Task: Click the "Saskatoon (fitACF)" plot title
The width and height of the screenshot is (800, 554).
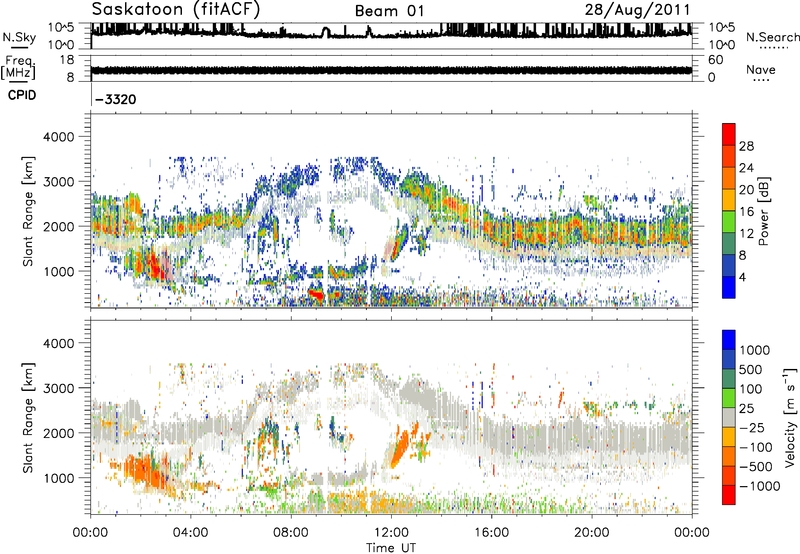Action: (176, 9)
